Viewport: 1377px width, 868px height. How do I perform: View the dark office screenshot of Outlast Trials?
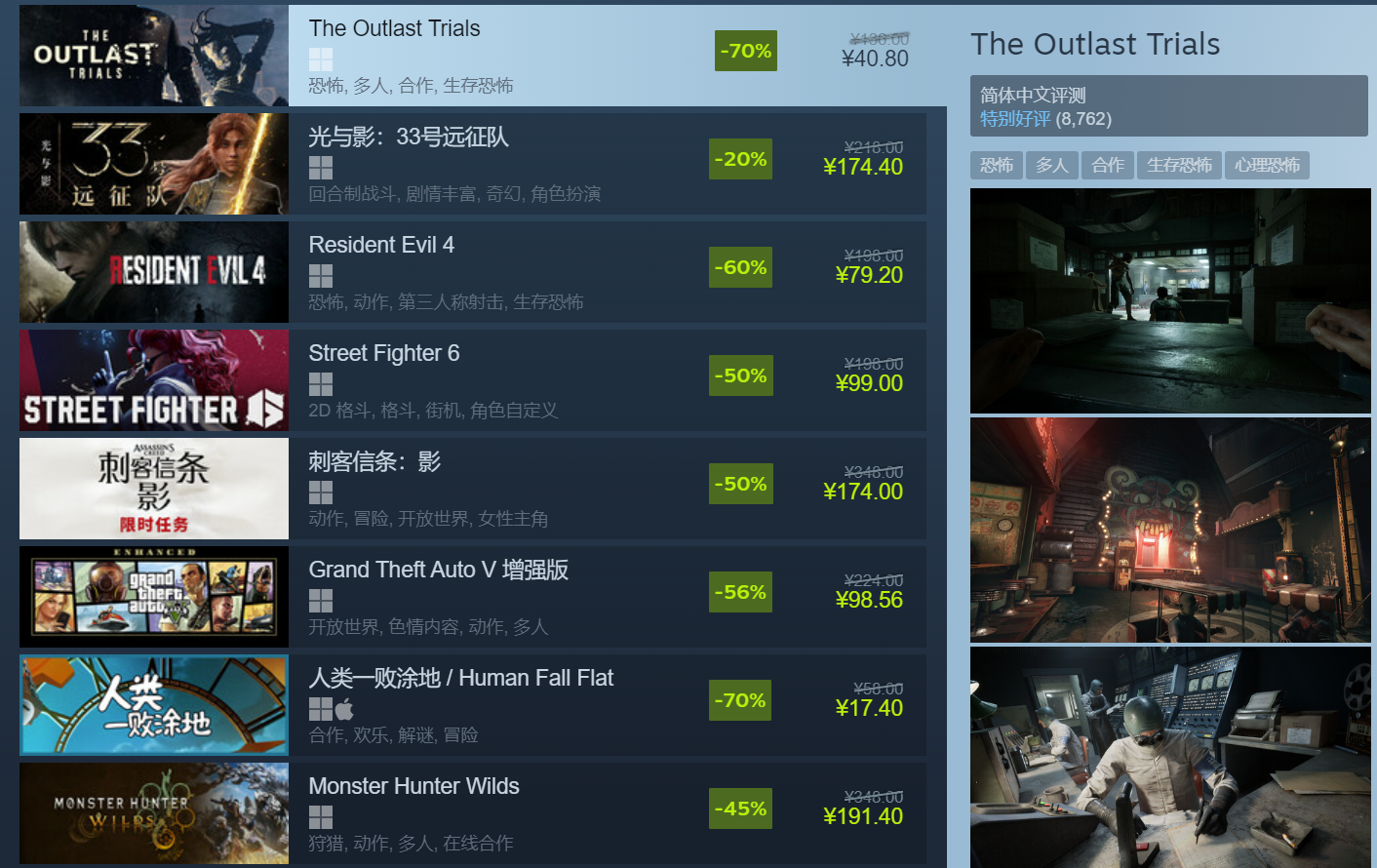point(1170,300)
